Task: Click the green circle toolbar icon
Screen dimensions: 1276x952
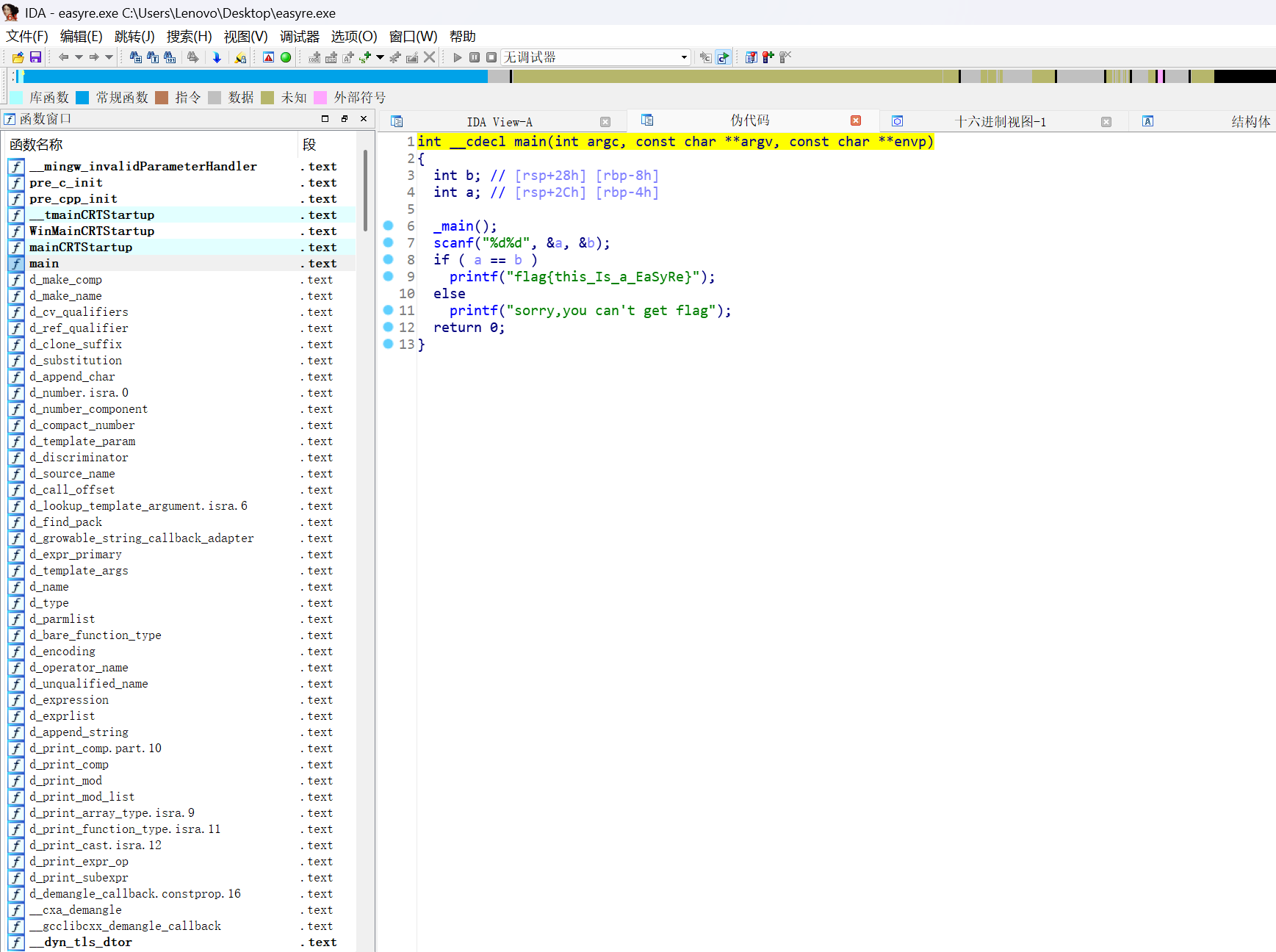Action: [x=286, y=57]
